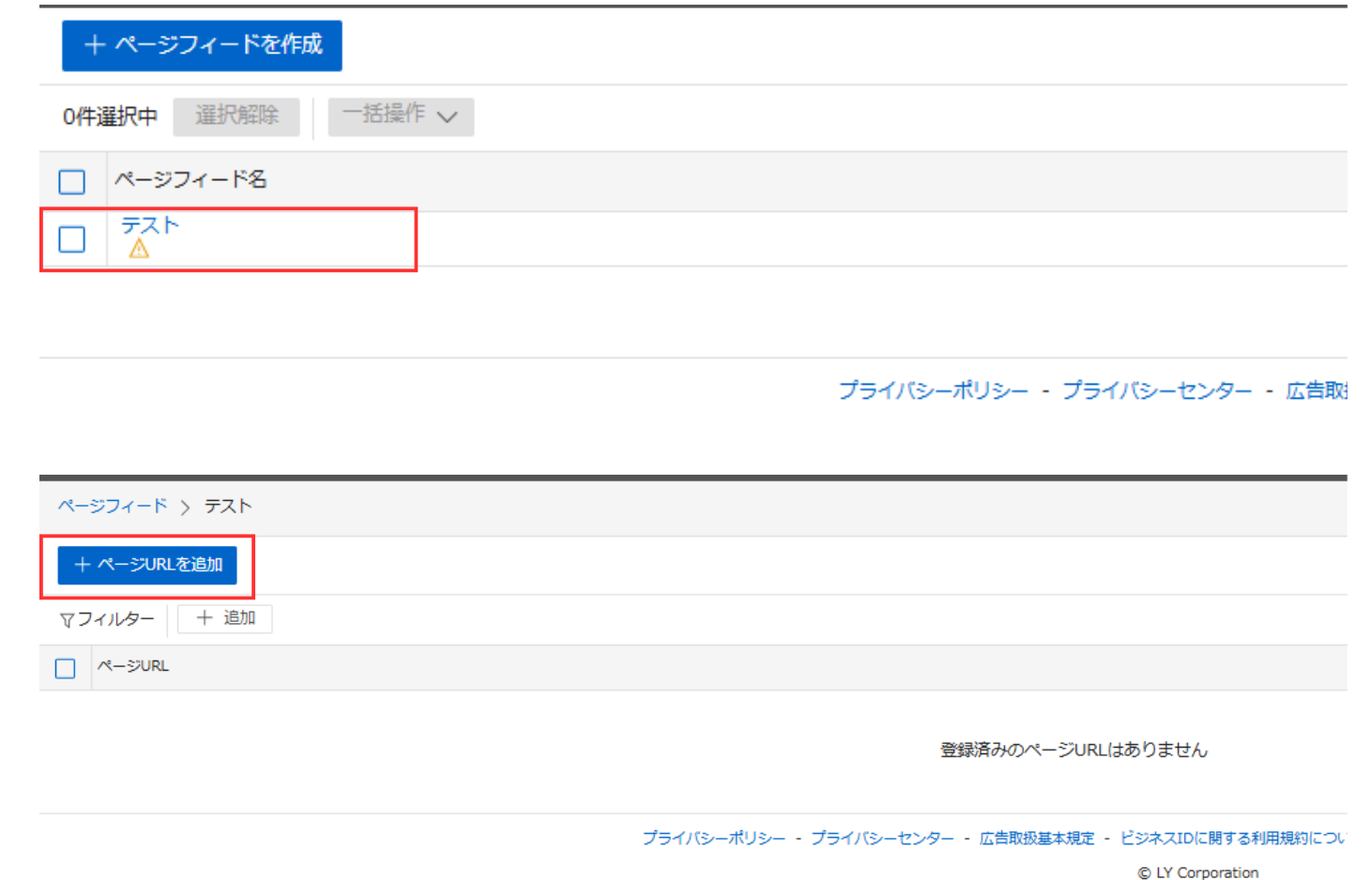Click the ページURL column header
Screen dimensions: 1372x880
point(133,666)
